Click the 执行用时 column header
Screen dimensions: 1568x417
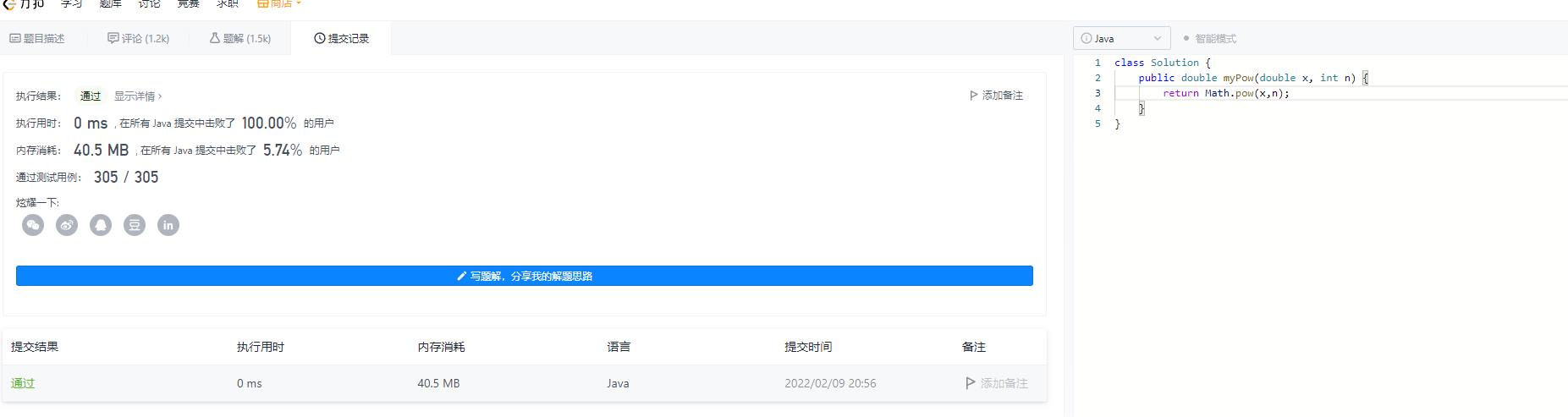(x=261, y=347)
